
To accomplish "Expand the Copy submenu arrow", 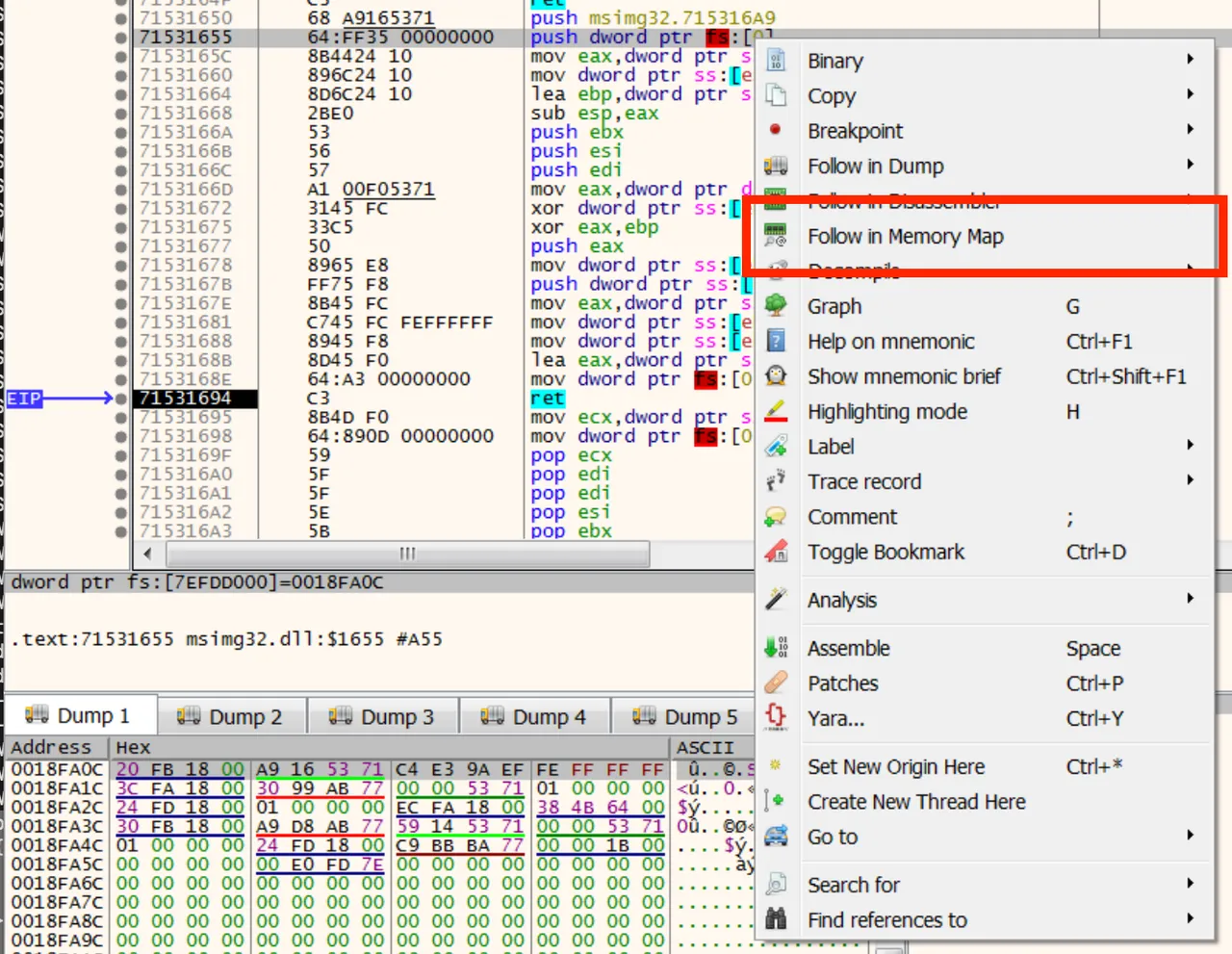I will (x=1191, y=94).
